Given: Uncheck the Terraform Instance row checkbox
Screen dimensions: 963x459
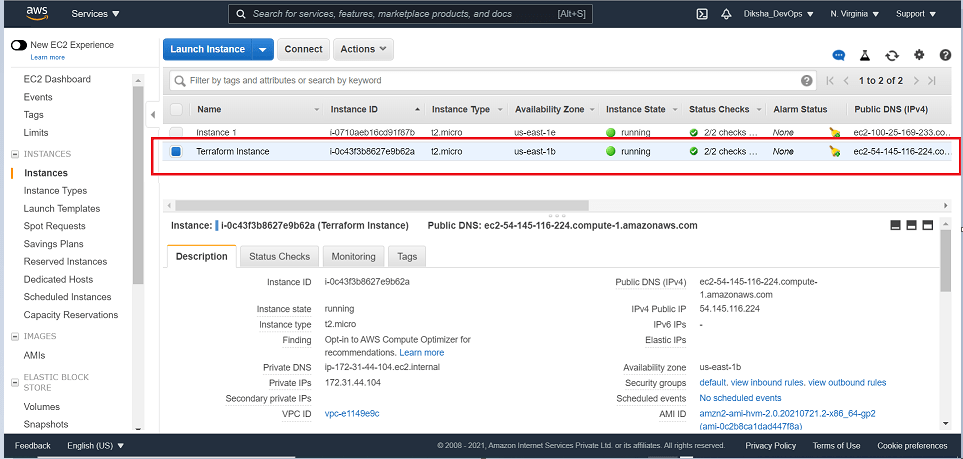Looking at the screenshot, I should (176, 151).
